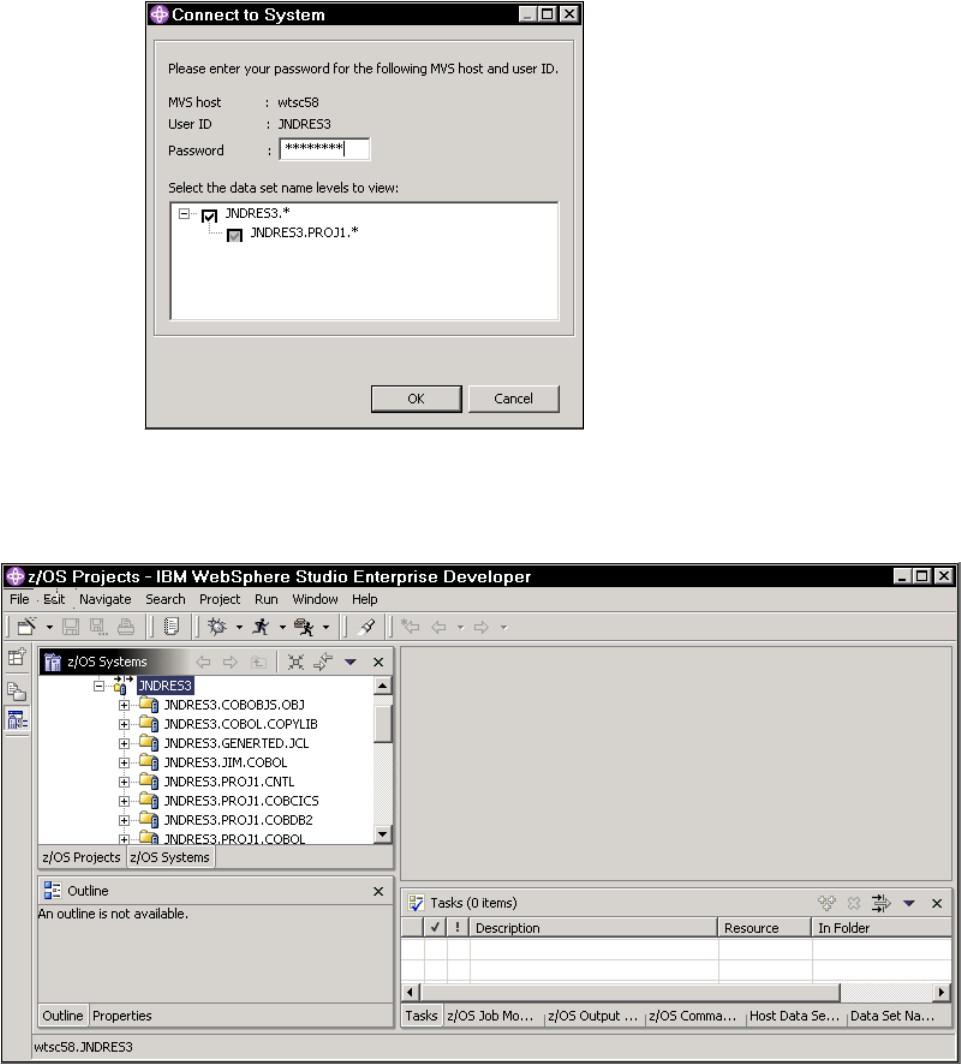The image size is (961, 1064).
Task: Click the filter icon in Tasks view
Action: coord(882,904)
